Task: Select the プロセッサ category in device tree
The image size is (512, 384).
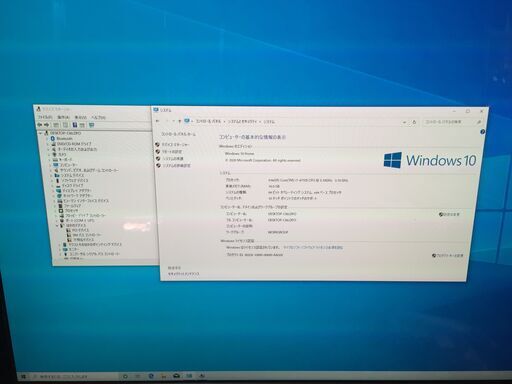Action: pos(71,211)
